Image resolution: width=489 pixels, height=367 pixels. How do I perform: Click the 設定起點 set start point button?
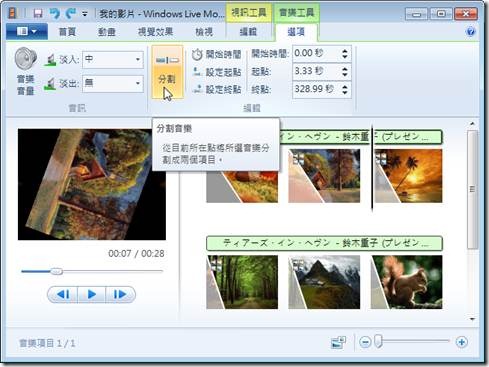tap(217, 72)
